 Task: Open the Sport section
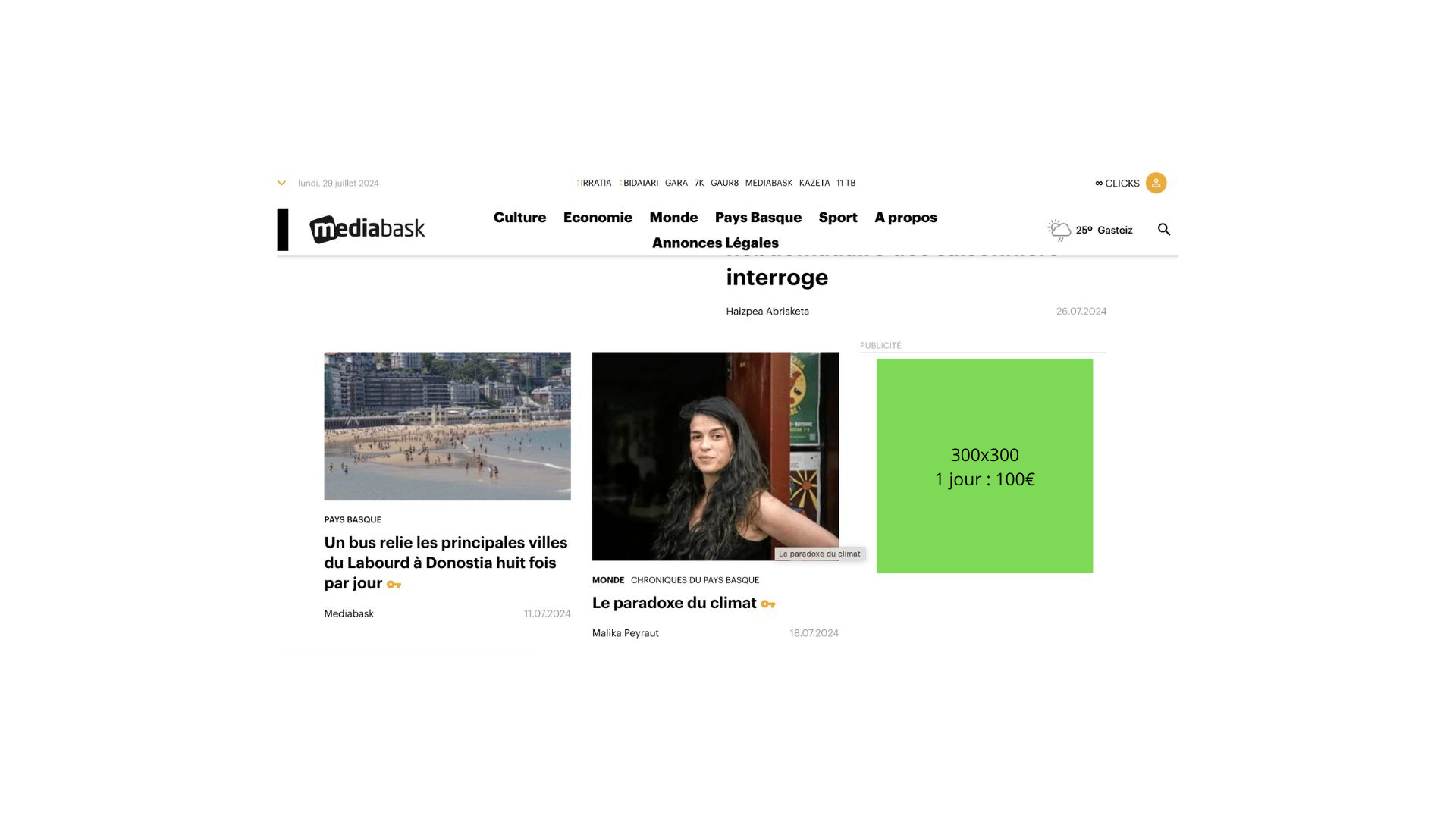838,218
